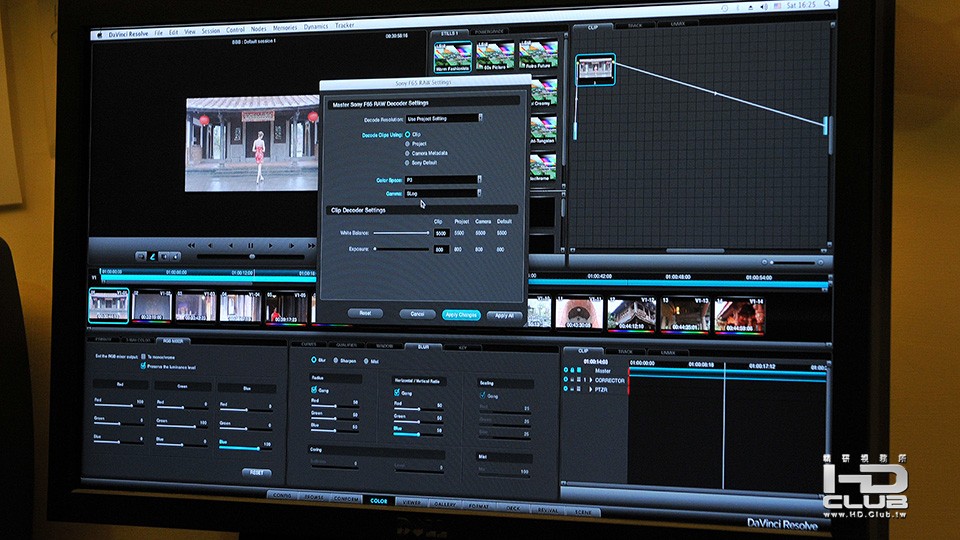Expand the CORRECTOR track in keyframe panel
The height and width of the screenshot is (540, 960).
pos(591,380)
